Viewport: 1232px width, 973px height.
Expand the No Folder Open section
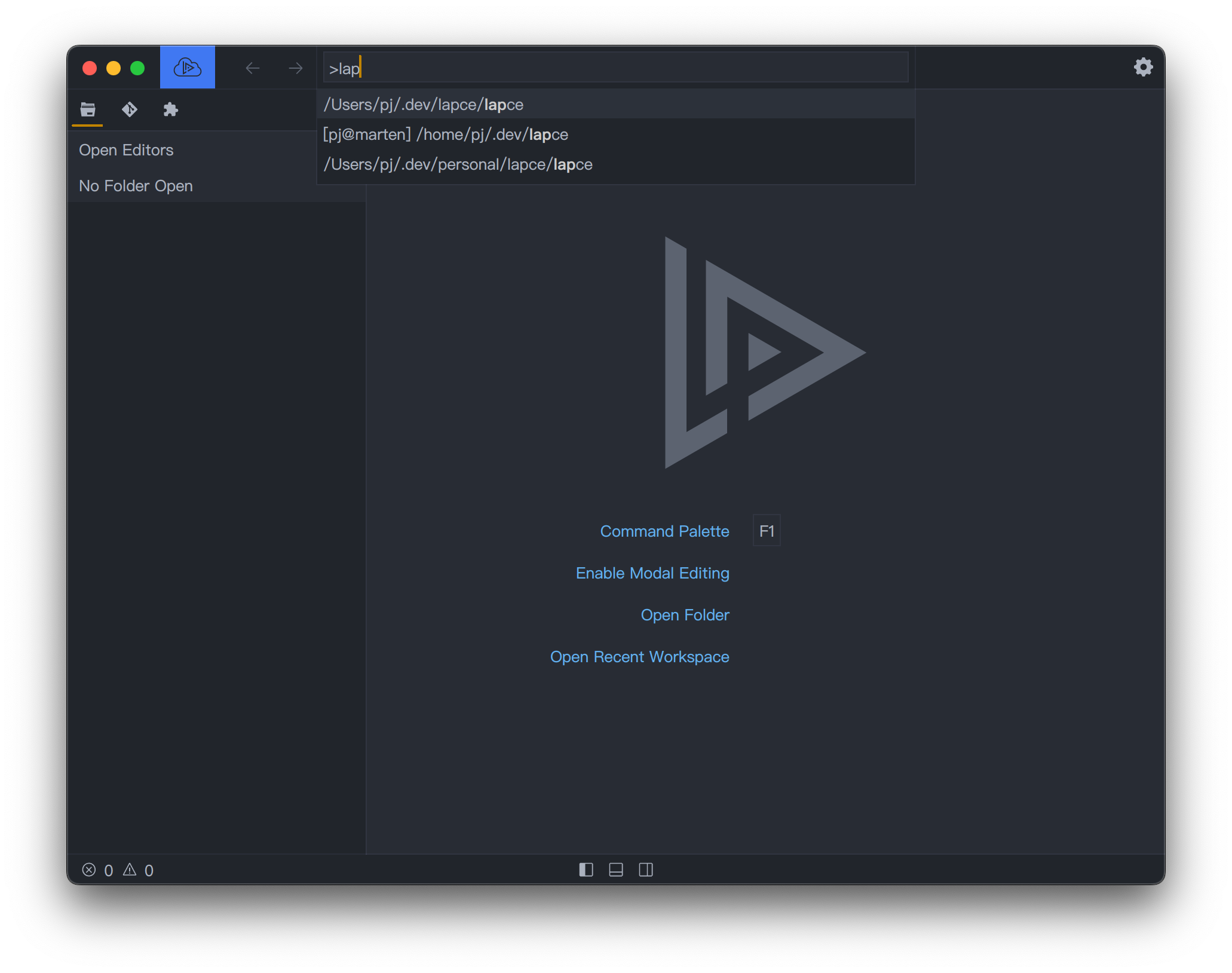click(x=136, y=186)
